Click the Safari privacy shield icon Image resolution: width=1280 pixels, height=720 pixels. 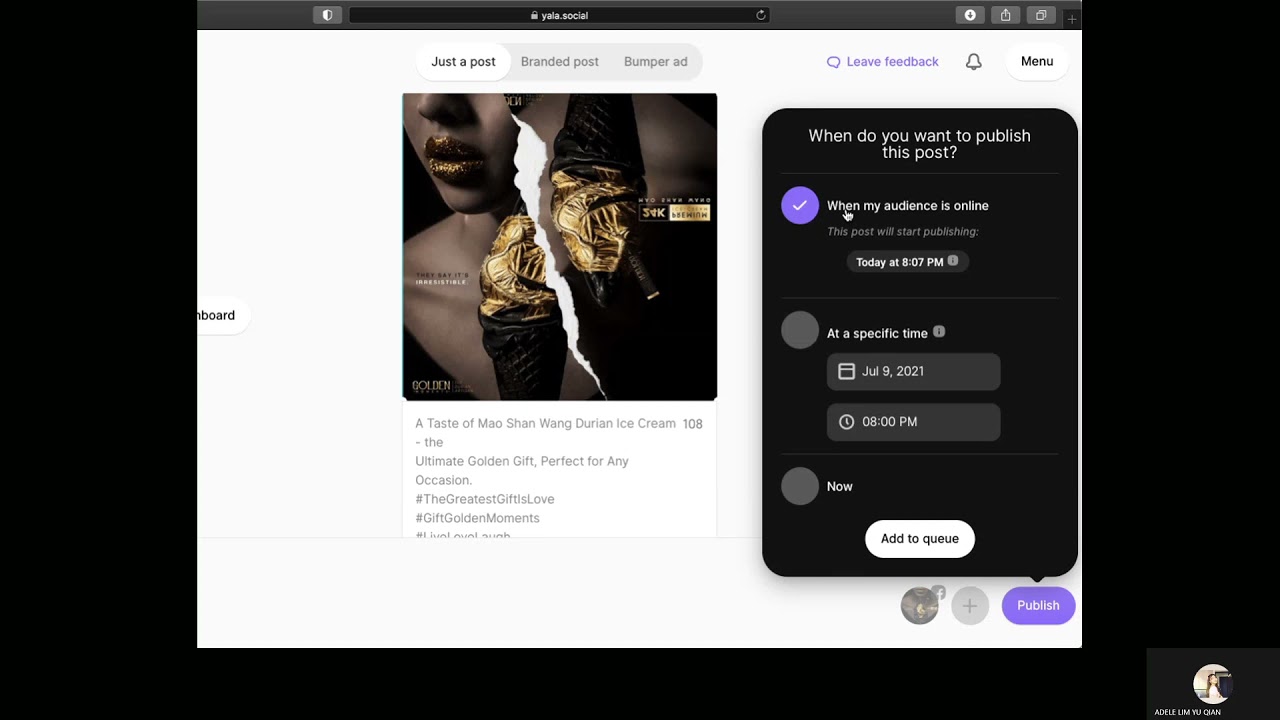(x=327, y=15)
